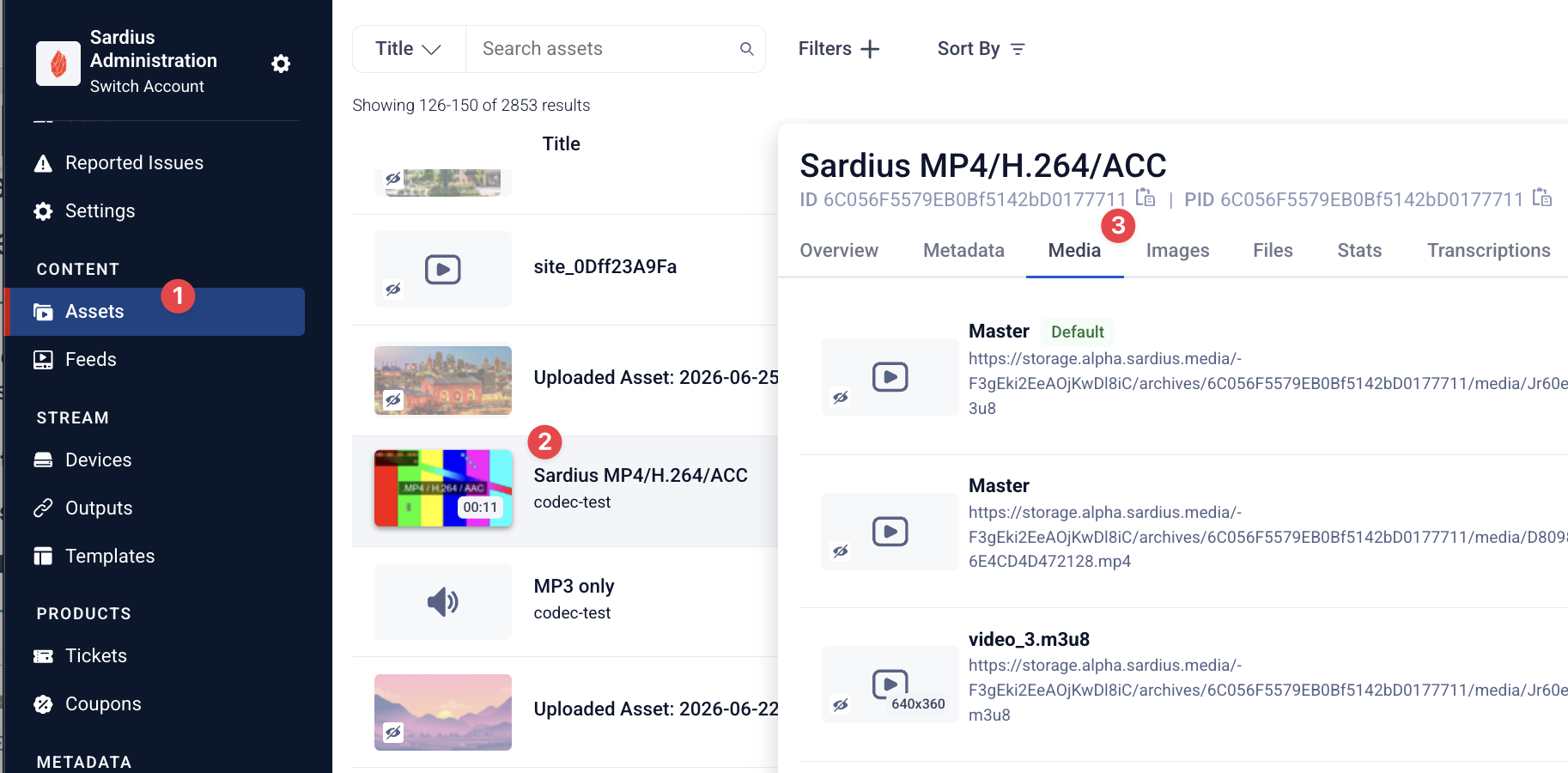This screenshot has height=773, width=1568.
Task: Toggle hidden-eye on site_0Dff23A9Fa thumbnail
Action: [393, 289]
